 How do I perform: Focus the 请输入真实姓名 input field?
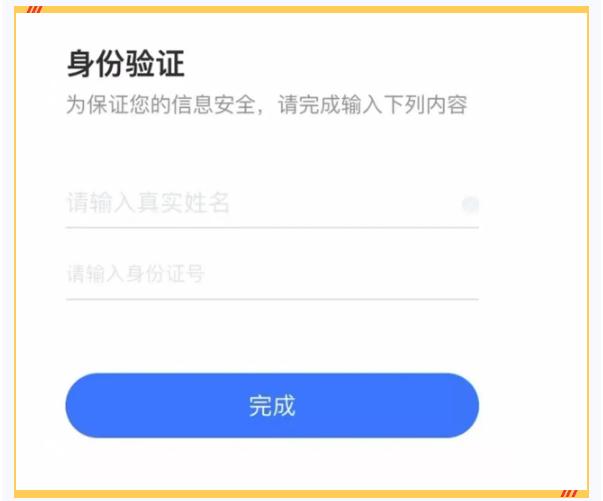(272, 203)
